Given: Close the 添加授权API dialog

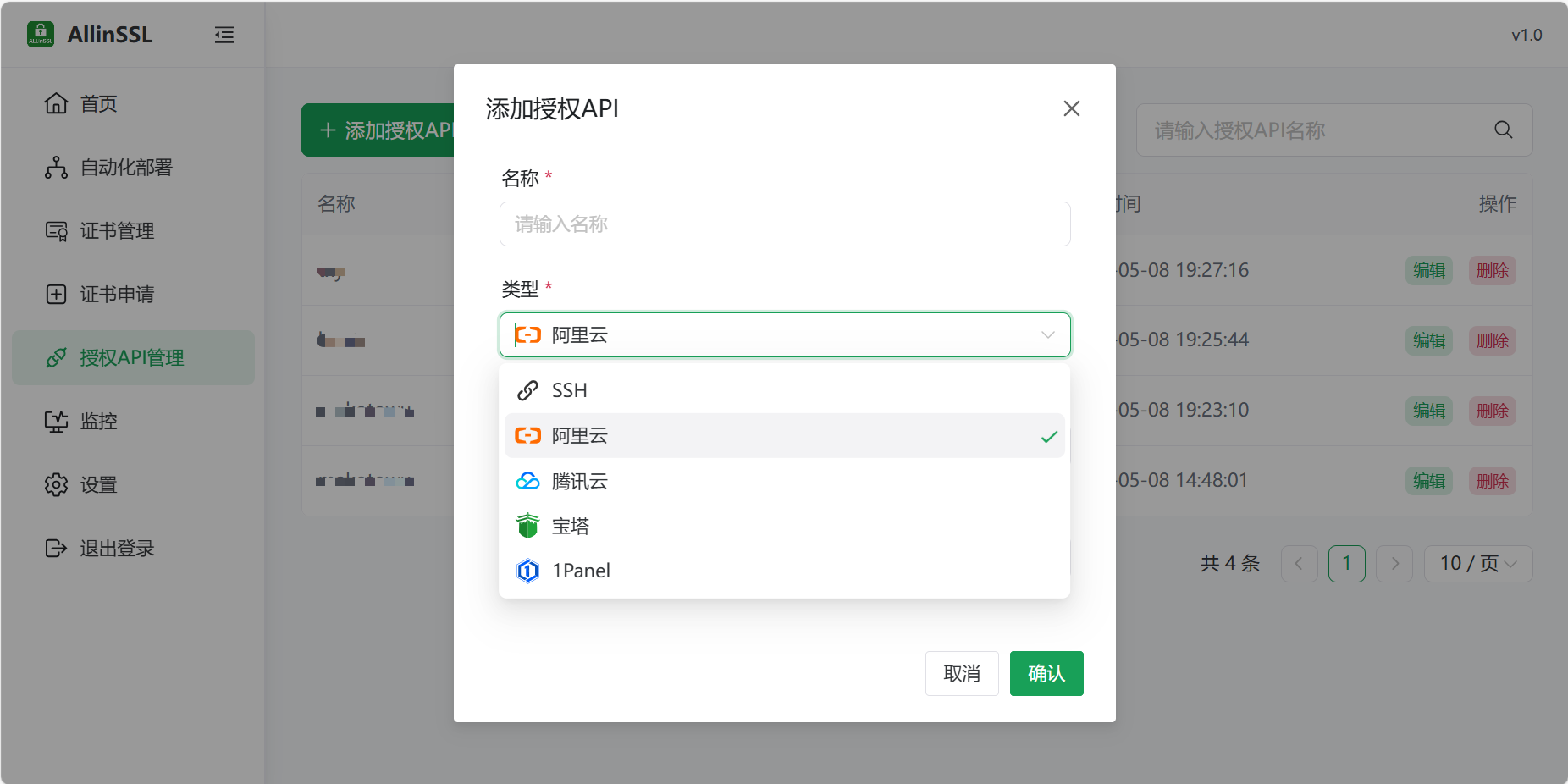Looking at the screenshot, I should pos(1072,108).
